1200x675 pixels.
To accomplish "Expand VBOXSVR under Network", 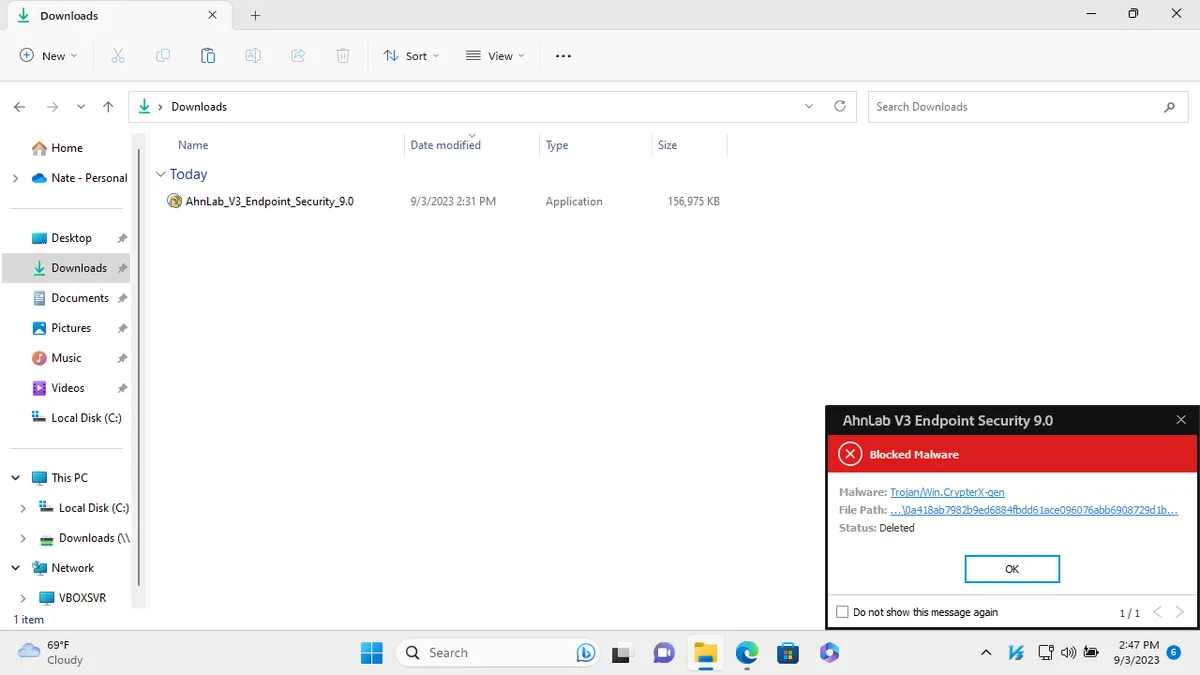I will pos(23,598).
